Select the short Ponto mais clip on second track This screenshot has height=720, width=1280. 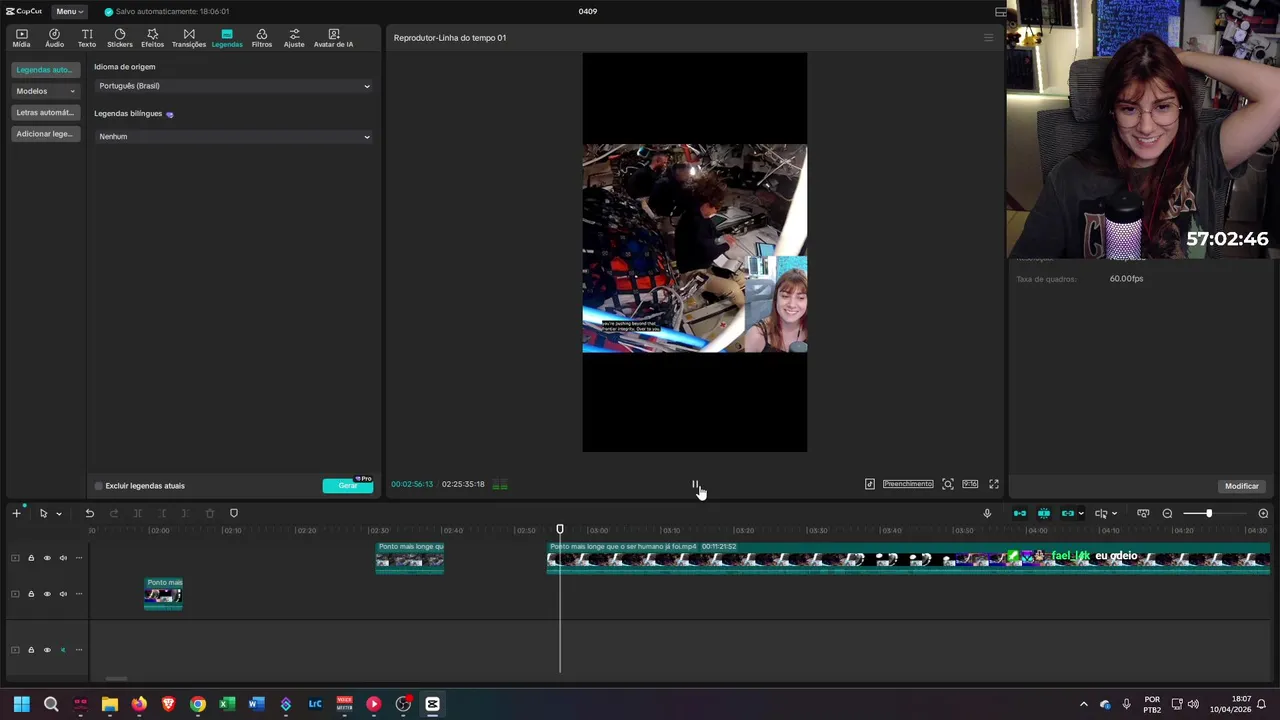pyautogui.click(x=163, y=593)
